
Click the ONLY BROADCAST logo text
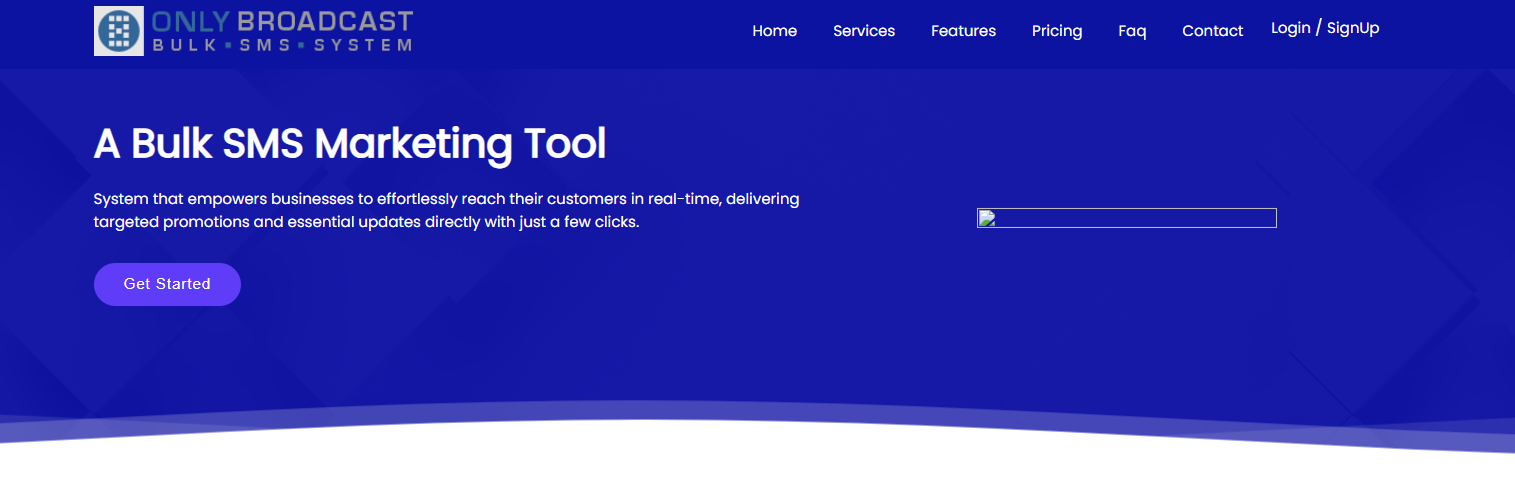click(282, 21)
